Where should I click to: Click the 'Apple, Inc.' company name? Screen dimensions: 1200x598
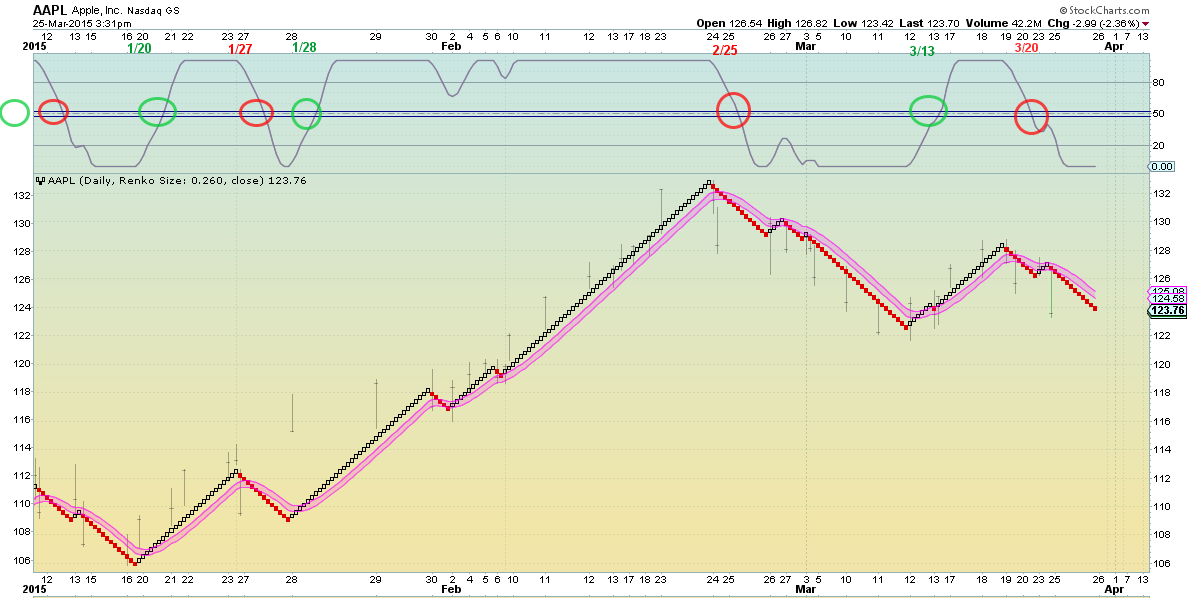(x=97, y=9)
